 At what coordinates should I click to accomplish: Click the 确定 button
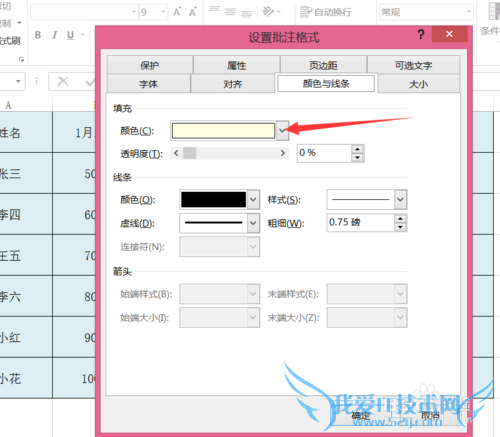(x=361, y=416)
